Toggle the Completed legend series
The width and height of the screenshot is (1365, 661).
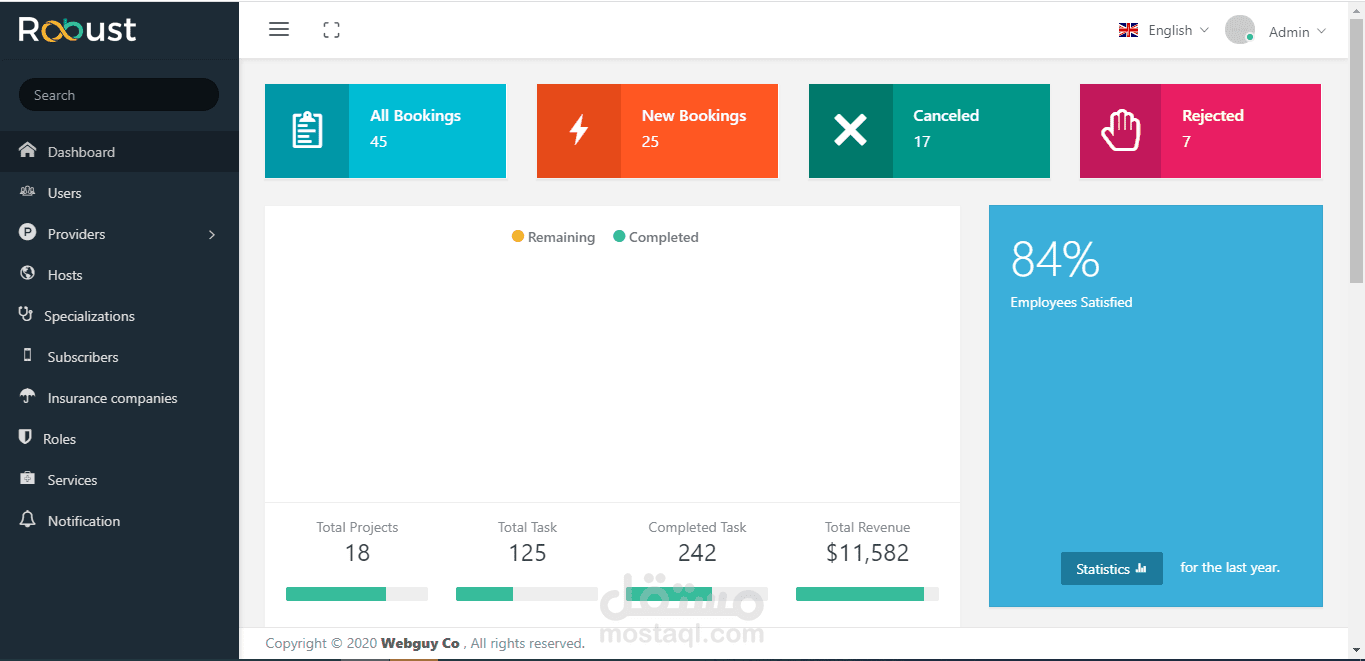coord(656,237)
